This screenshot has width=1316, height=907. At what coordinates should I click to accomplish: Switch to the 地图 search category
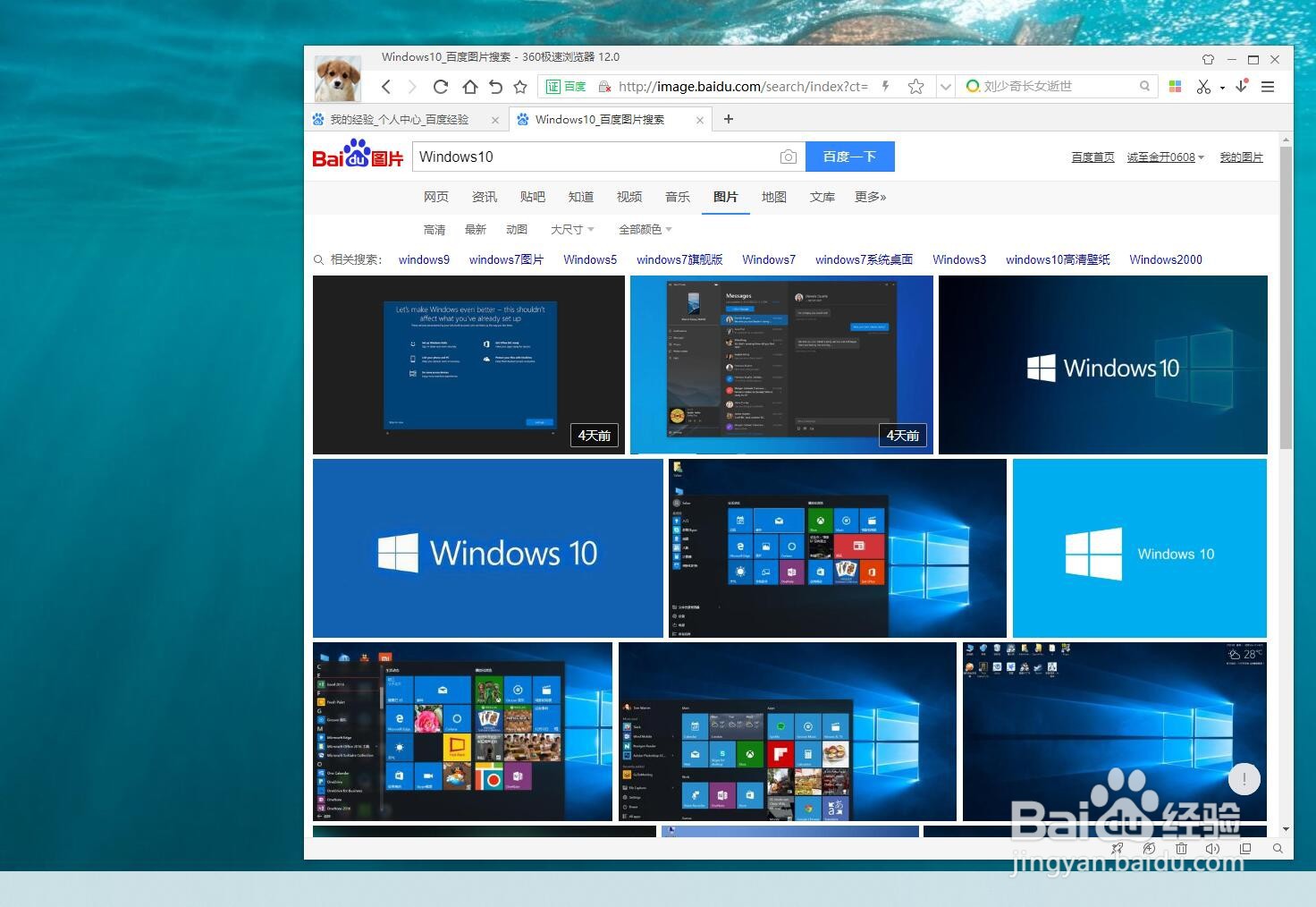tap(774, 197)
